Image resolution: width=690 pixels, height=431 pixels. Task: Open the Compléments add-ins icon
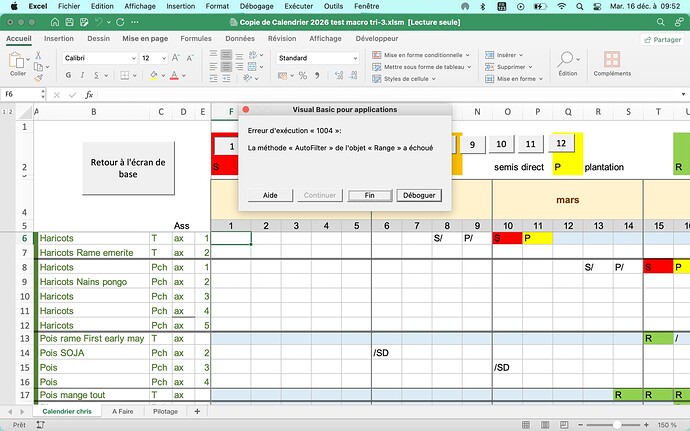point(612,63)
